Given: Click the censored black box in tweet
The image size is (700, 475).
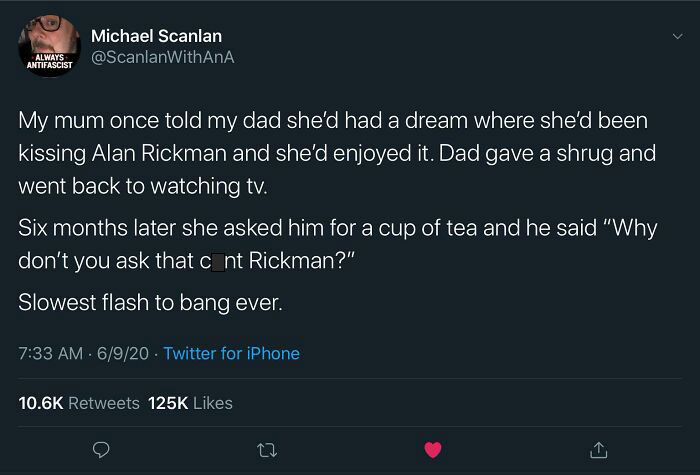Looking at the screenshot, I should point(217,263).
